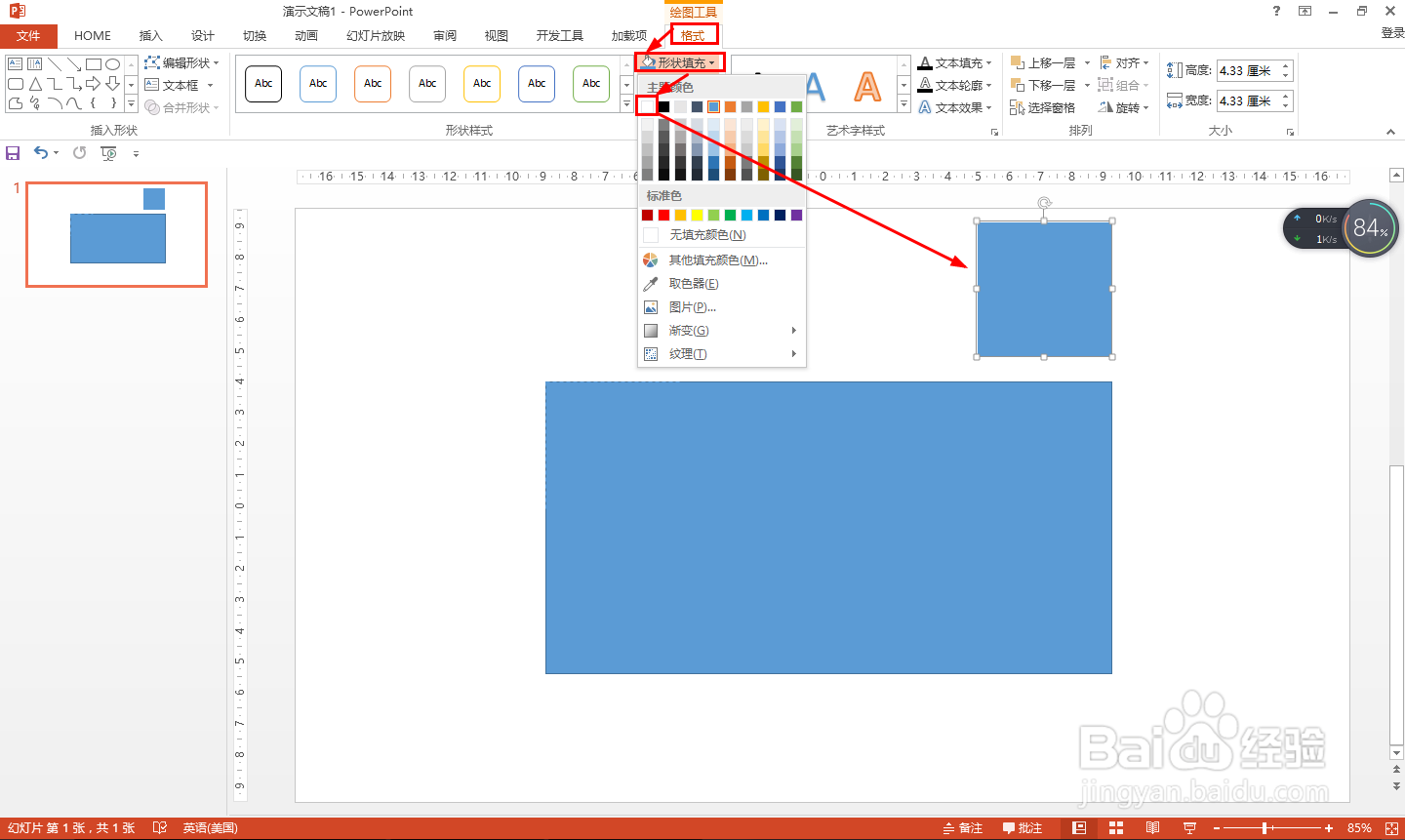The height and width of the screenshot is (840, 1405).
Task: Switch to 幻灯片放映 Slide Show tab
Action: [x=376, y=36]
